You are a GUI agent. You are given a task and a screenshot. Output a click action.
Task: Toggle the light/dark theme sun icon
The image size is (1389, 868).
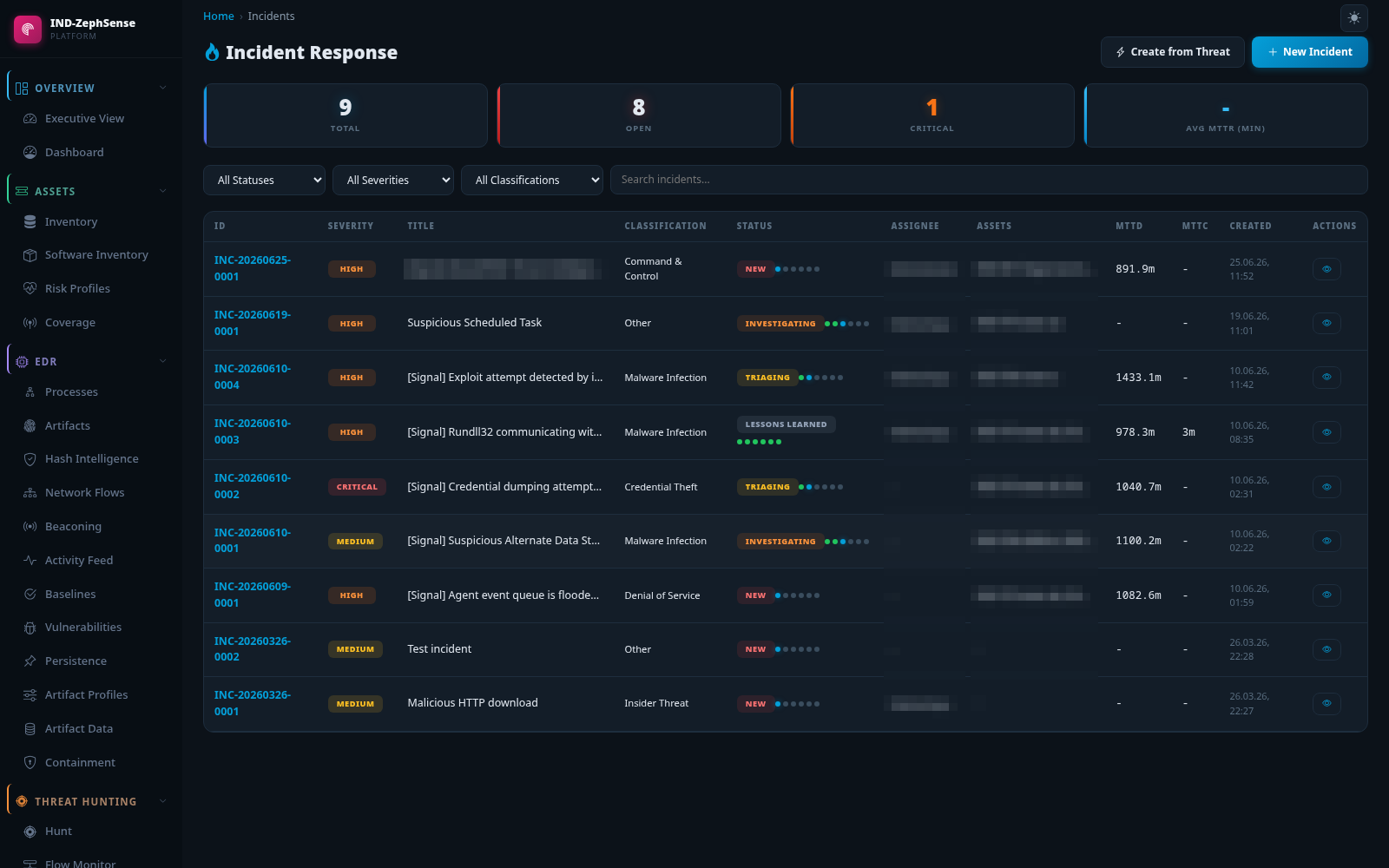[1353, 17]
